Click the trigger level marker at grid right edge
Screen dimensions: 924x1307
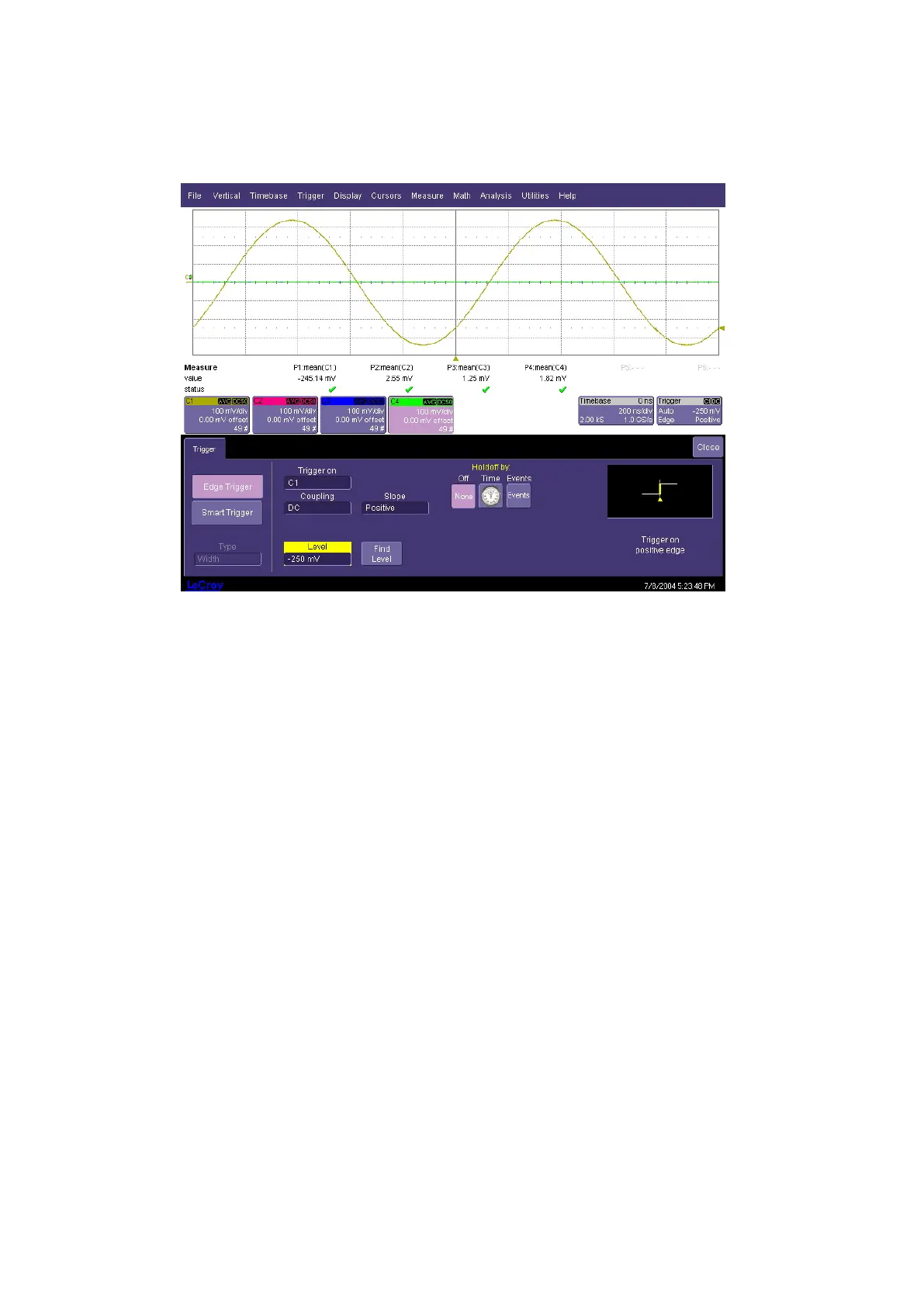722,328
